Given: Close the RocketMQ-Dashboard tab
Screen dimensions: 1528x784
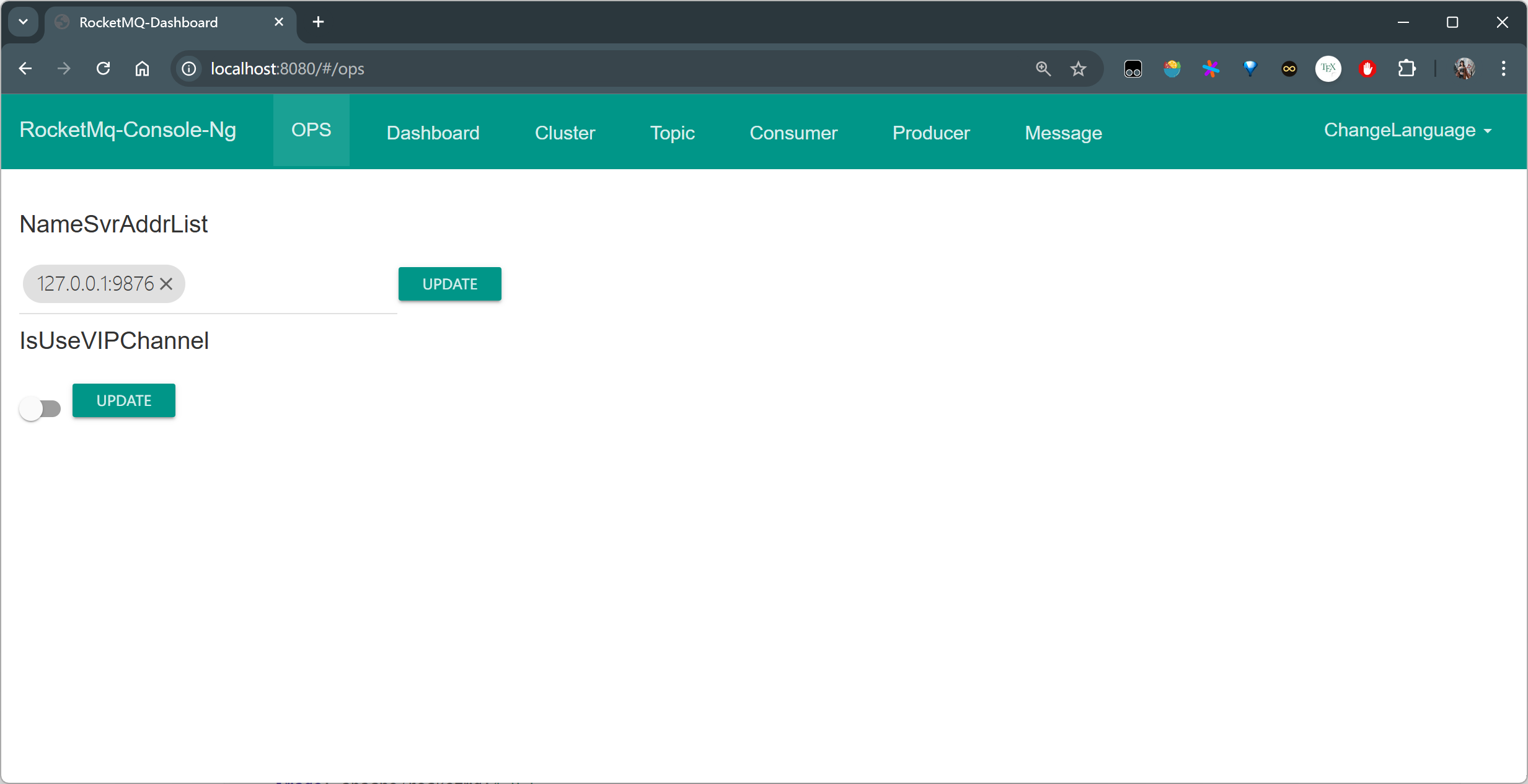Looking at the screenshot, I should coord(279,22).
